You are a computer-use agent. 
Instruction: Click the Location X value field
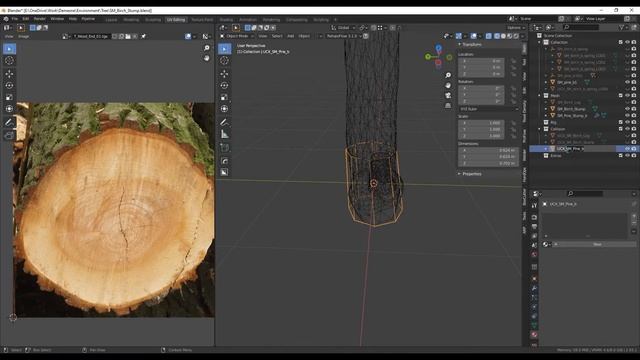482,61
